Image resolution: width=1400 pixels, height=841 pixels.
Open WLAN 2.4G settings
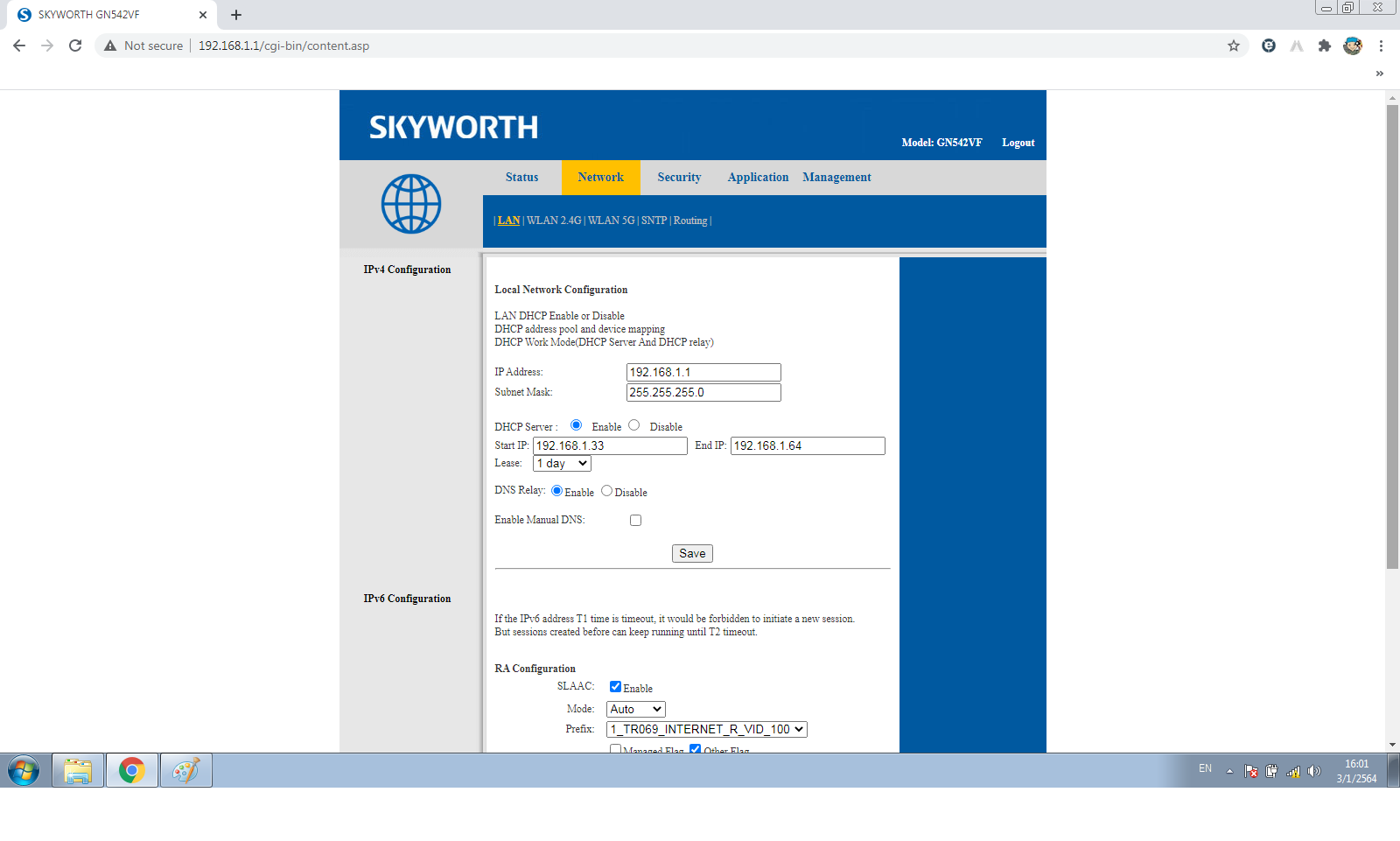point(554,221)
